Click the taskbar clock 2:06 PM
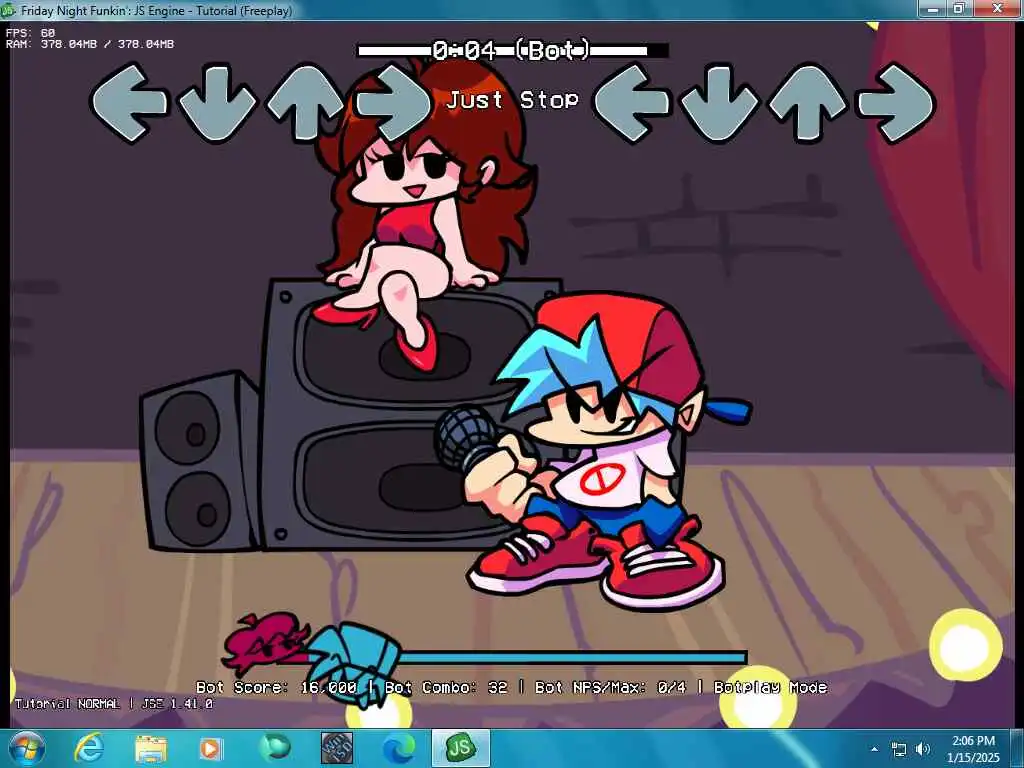Image resolution: width=1024 pixels, height=768 pixels. click(974, 741)
